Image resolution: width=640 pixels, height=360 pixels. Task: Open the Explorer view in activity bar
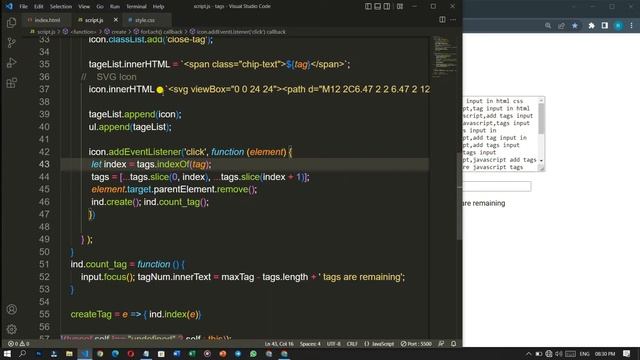click(x=11, y=22)
